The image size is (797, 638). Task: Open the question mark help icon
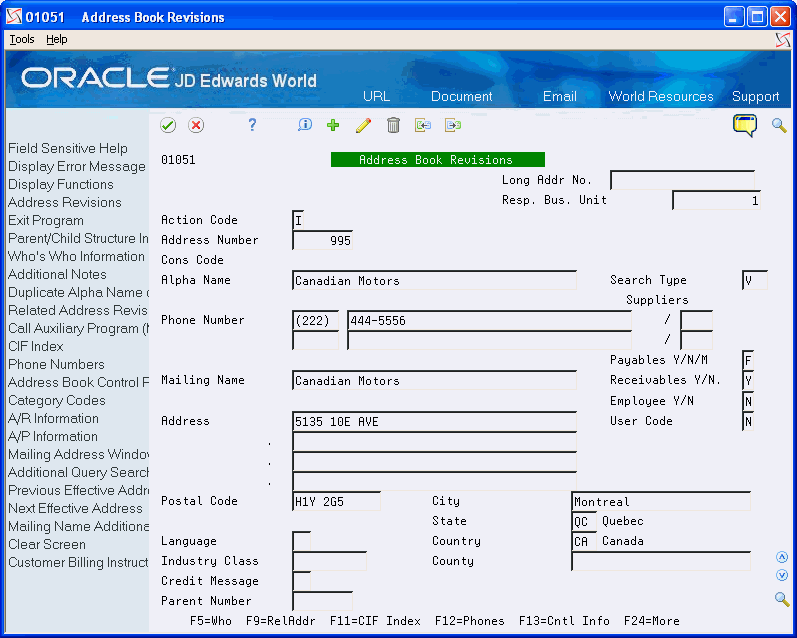pos(252,125)
